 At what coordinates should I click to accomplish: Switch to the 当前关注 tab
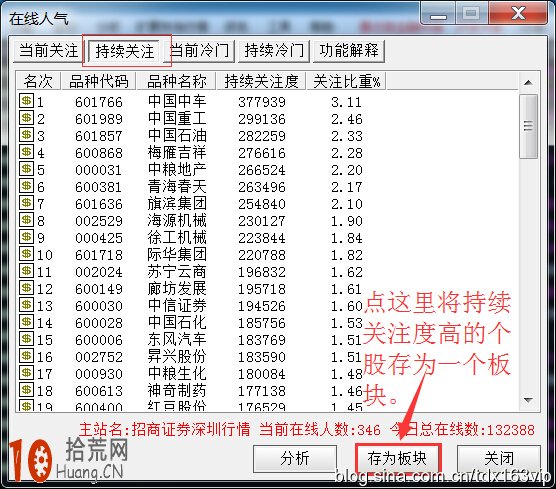pos(48,51)
